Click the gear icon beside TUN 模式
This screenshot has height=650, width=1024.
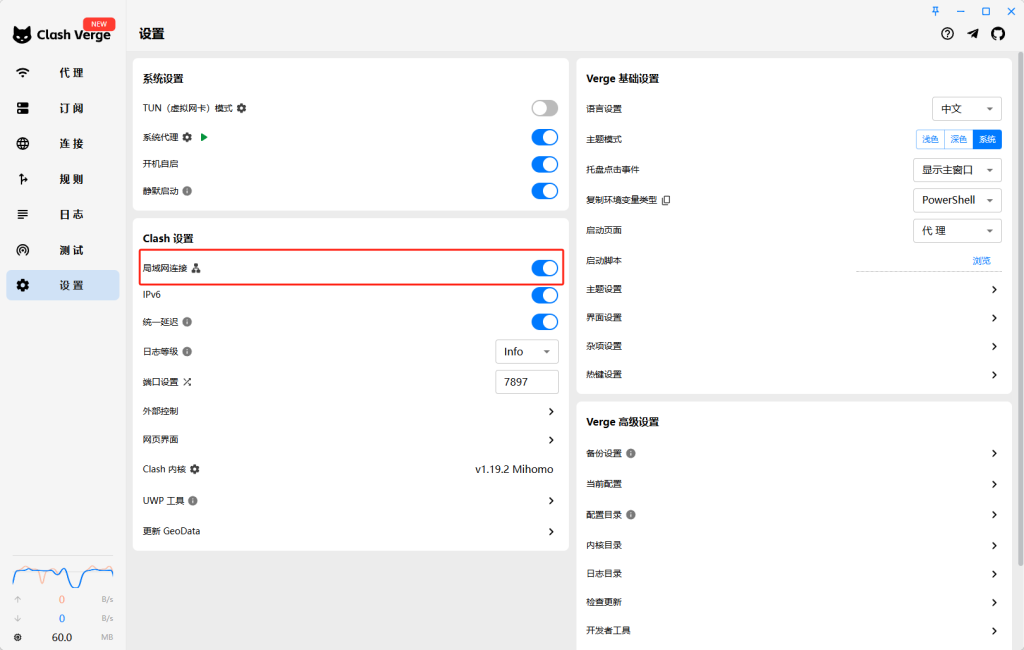(x=241, y=108)
